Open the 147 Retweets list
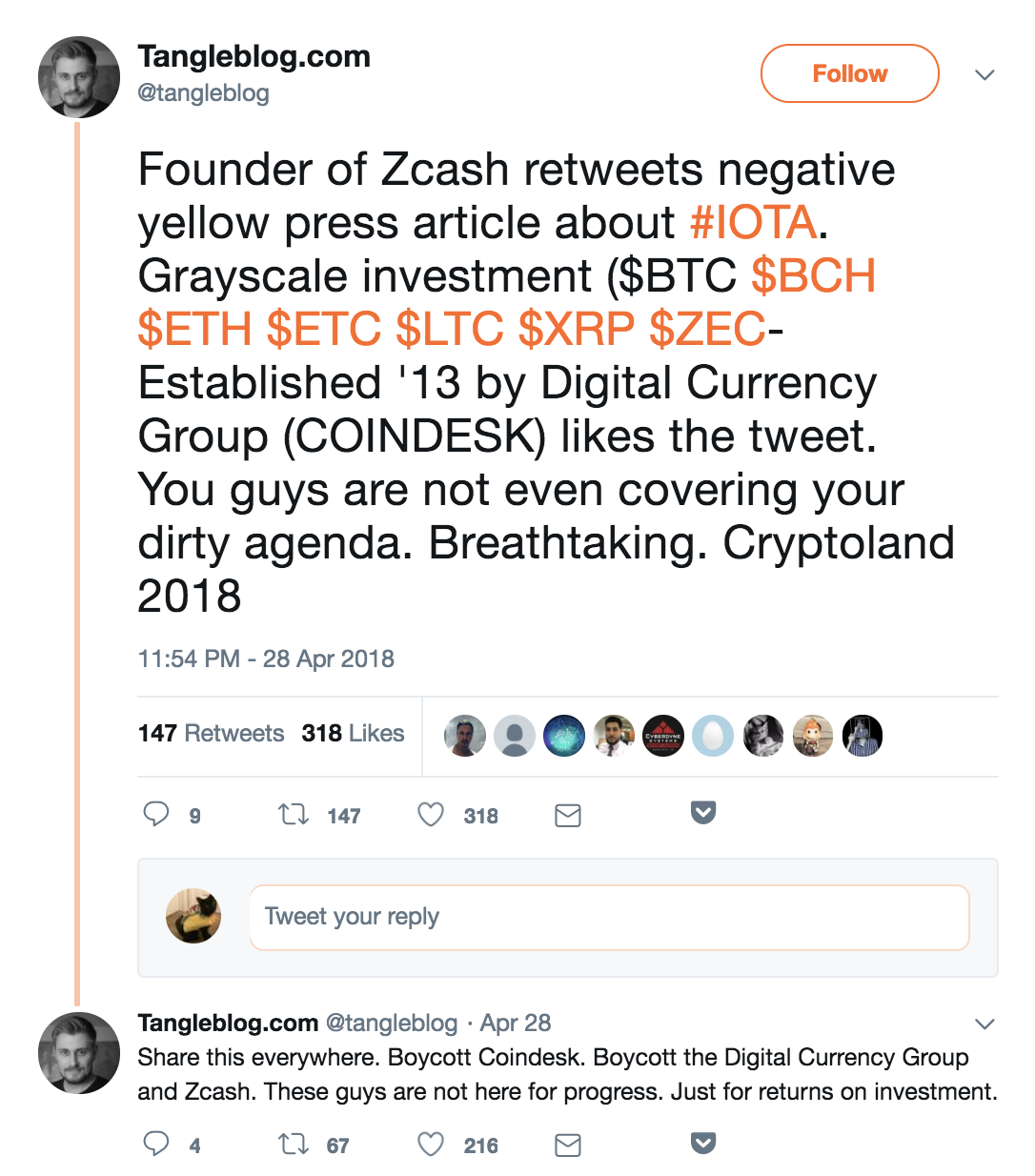Screen dimensions: 1035x1176 click(212, 733)
